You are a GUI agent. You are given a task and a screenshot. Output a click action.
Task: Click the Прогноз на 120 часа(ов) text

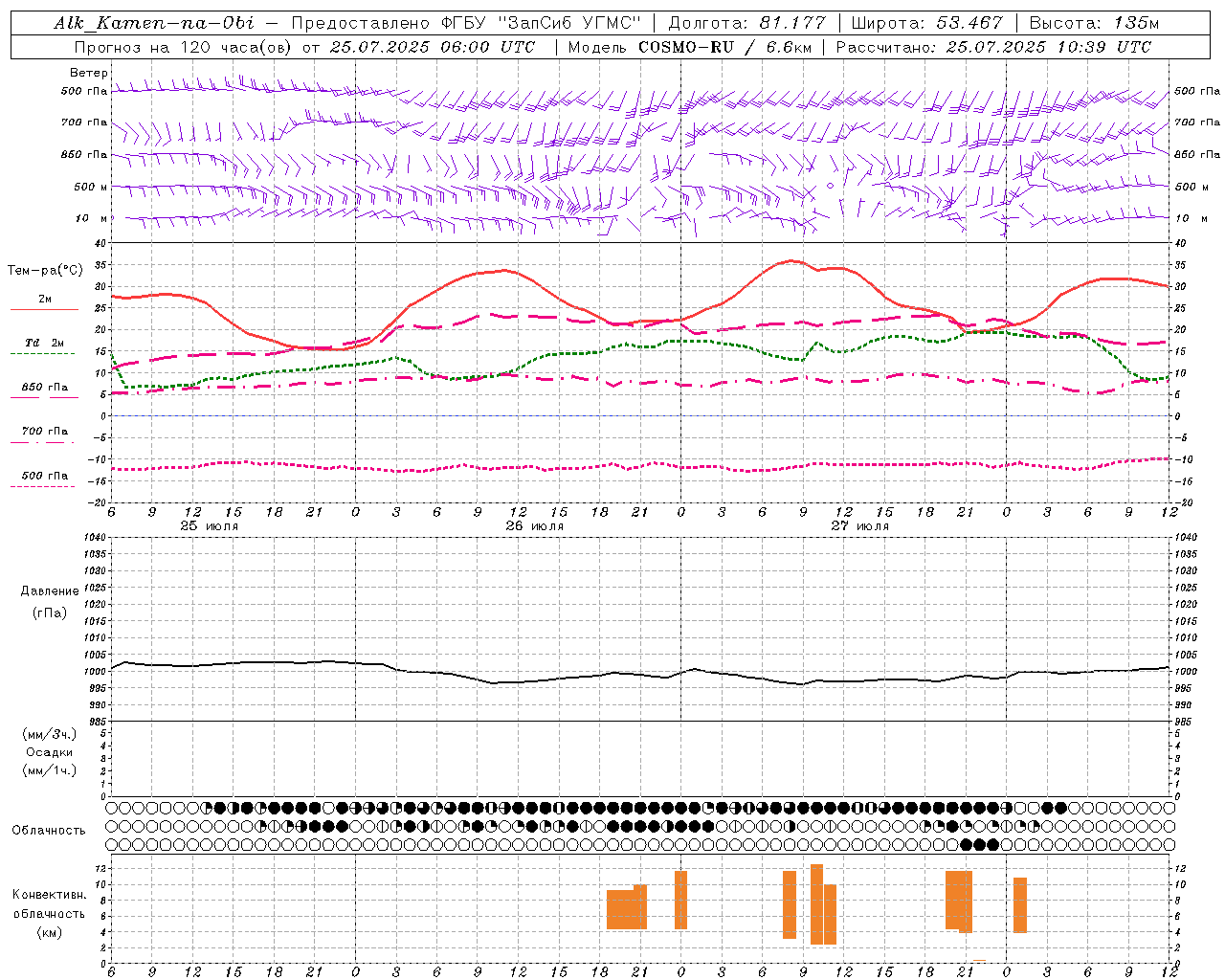point(184,47)
